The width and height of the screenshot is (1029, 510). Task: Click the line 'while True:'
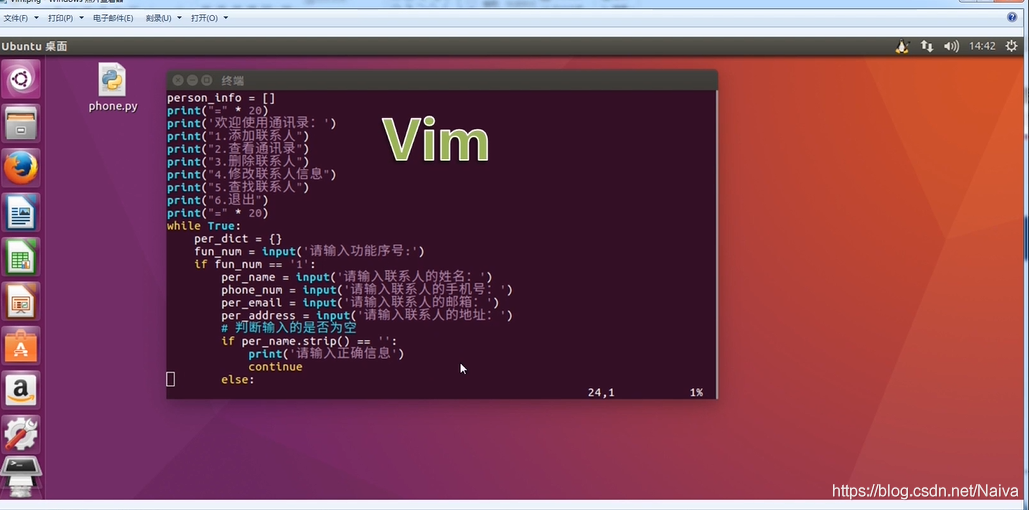(204, 226)
